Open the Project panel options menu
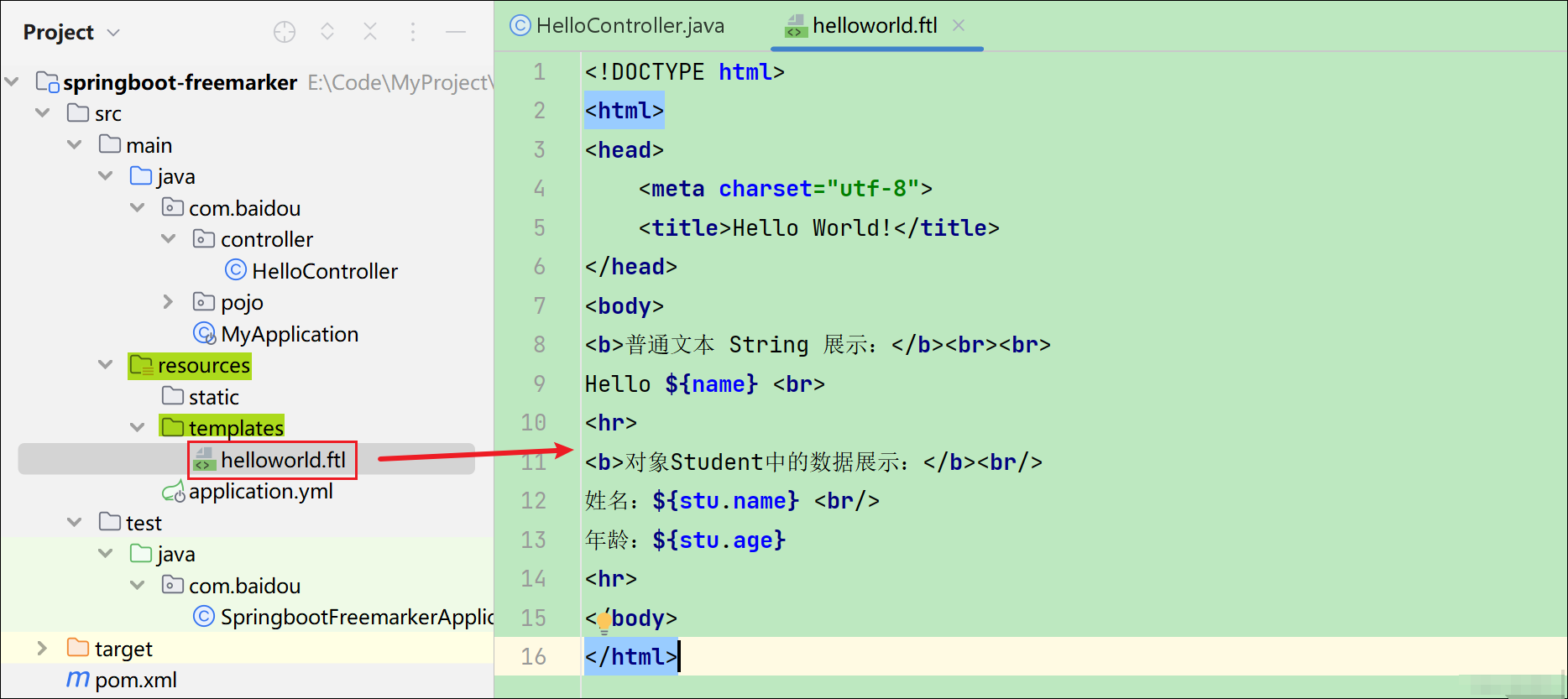The width and height of the screenshot is (1568, 699). coord(412,32)
